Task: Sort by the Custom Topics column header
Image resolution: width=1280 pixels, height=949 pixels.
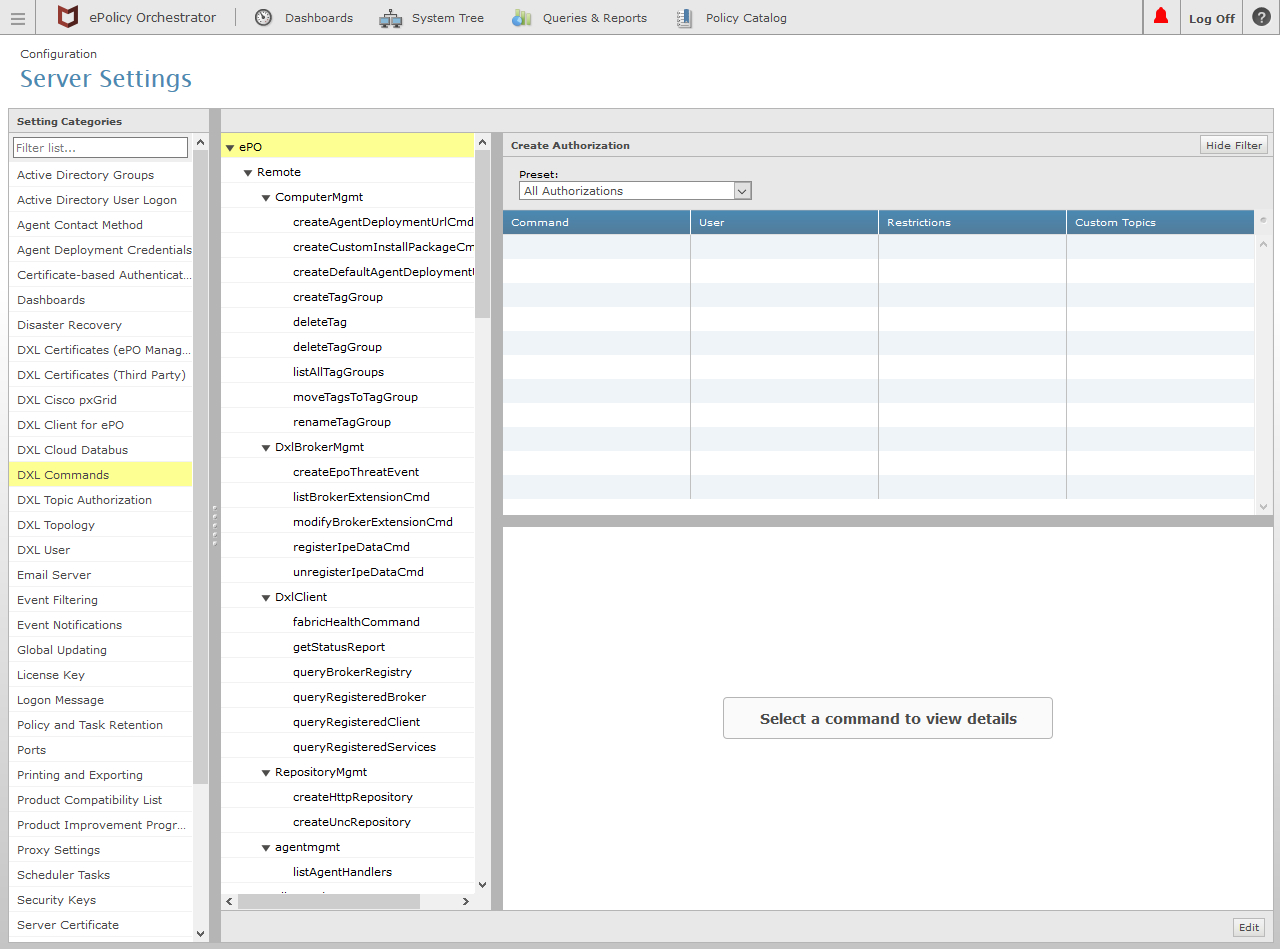Action: pyautogui.click(x=1160, y=222)
